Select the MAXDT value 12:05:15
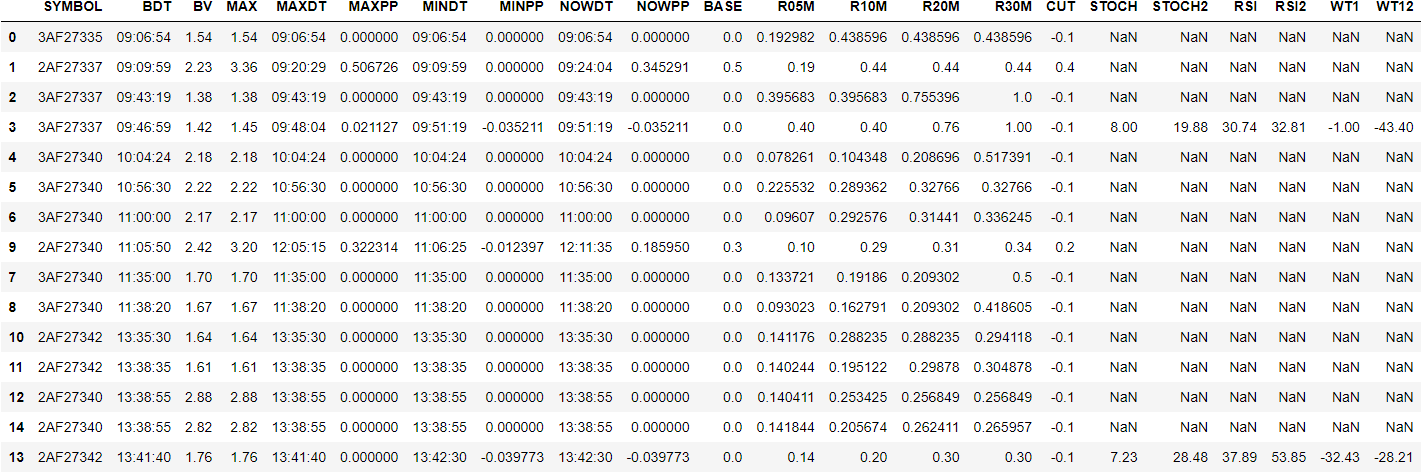 coord(299,247)
